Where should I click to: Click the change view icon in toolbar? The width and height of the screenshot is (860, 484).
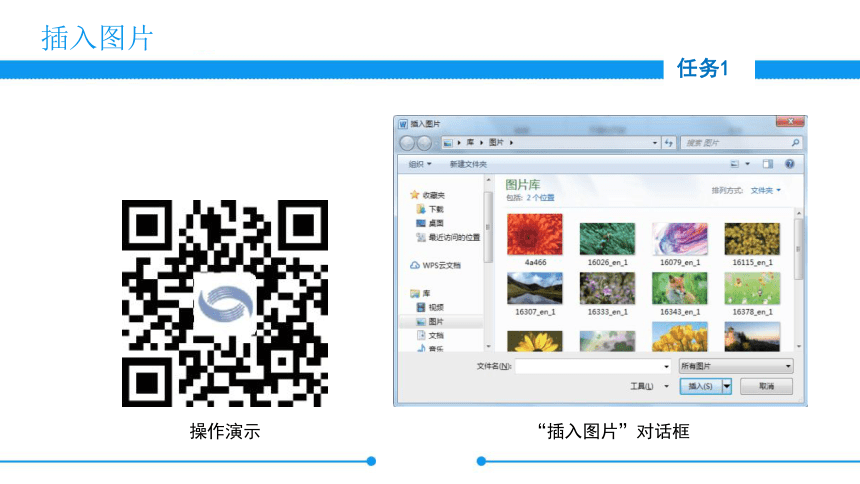[734, 164]
